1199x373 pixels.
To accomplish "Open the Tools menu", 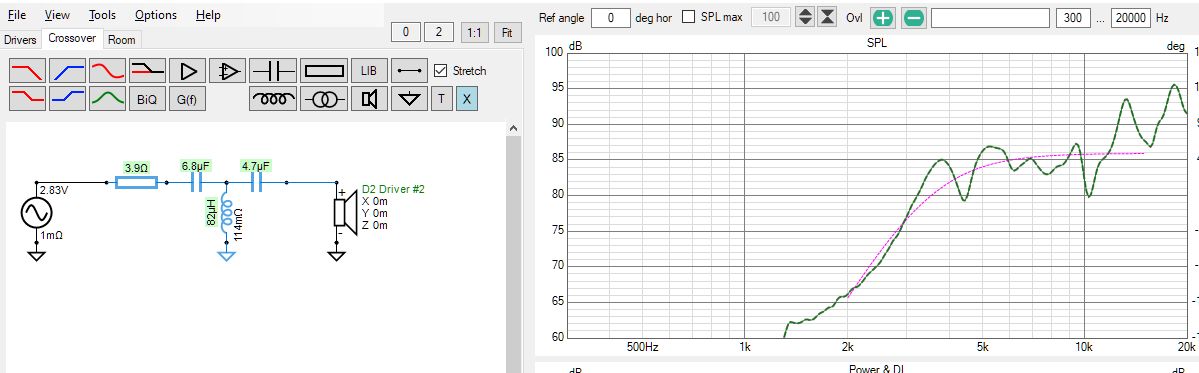I will coord(102,15).
